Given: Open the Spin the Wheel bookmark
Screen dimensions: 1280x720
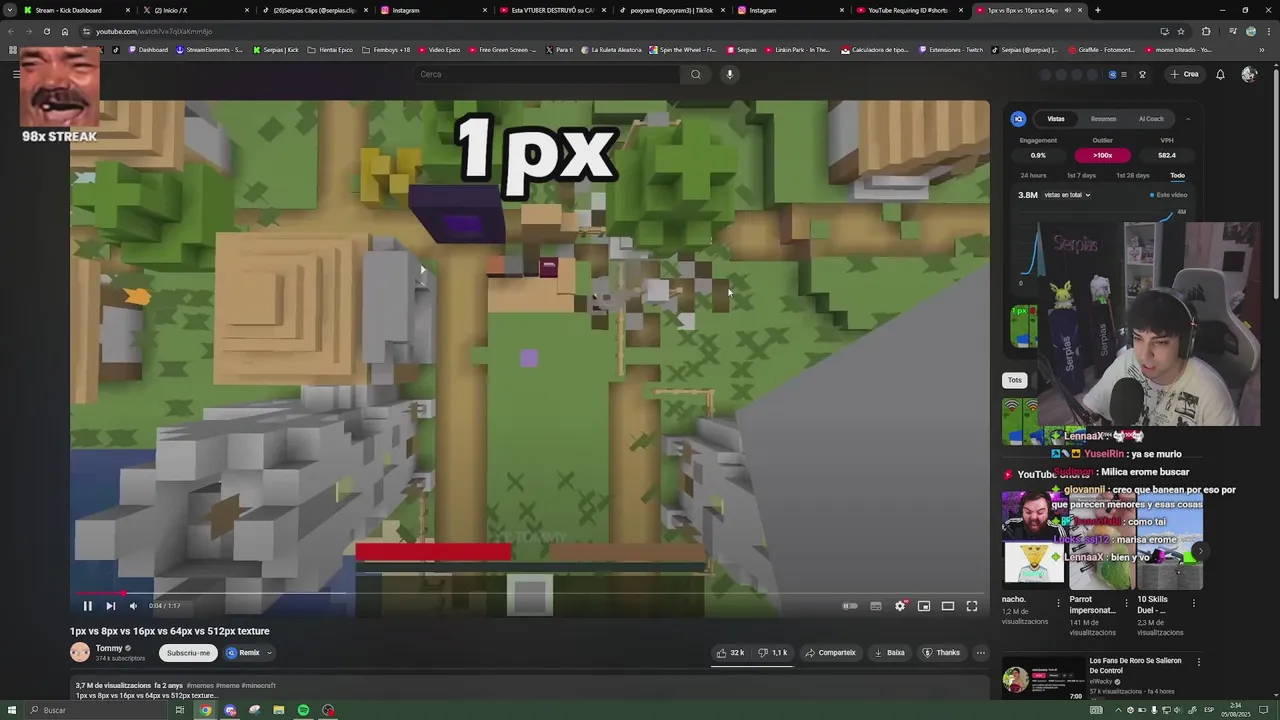Looking at the screenshot, I should click(682, 49).
